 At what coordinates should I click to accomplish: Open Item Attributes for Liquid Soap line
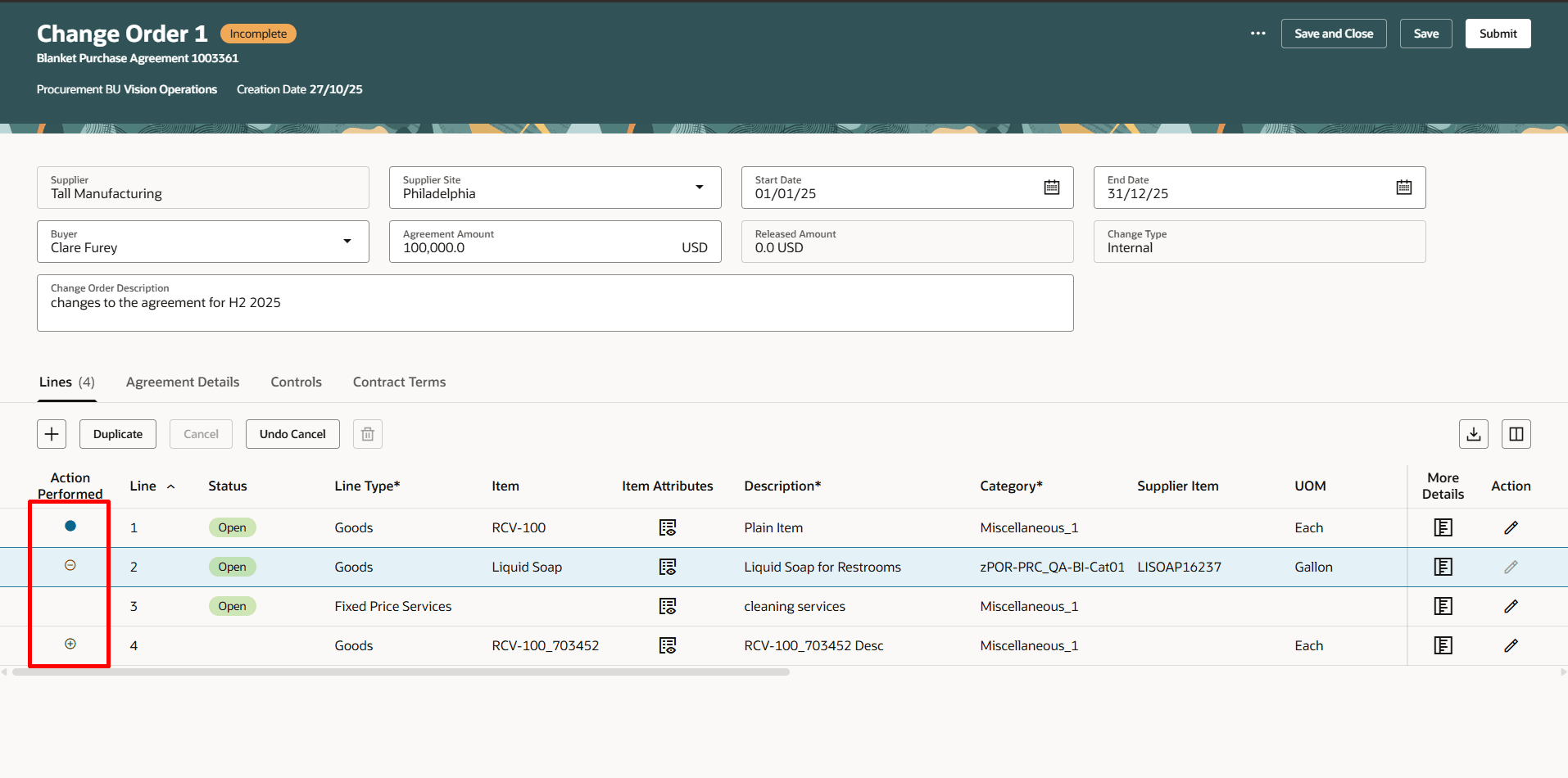click(668, 566)
